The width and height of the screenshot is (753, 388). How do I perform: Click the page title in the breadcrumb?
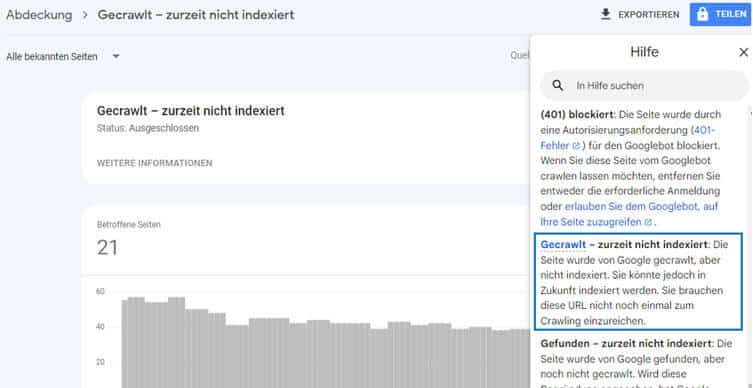(196, 15)
